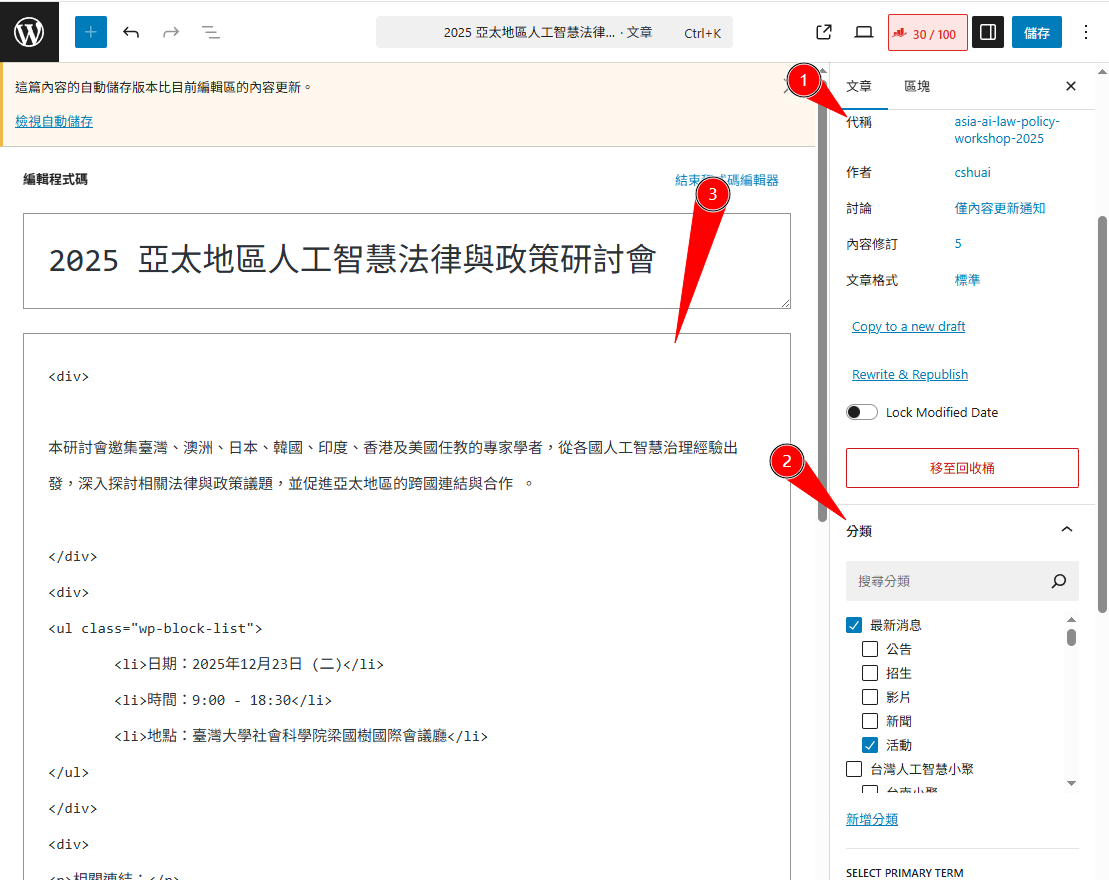Open the SEO score 30/100 indicator

pos(927,33)
